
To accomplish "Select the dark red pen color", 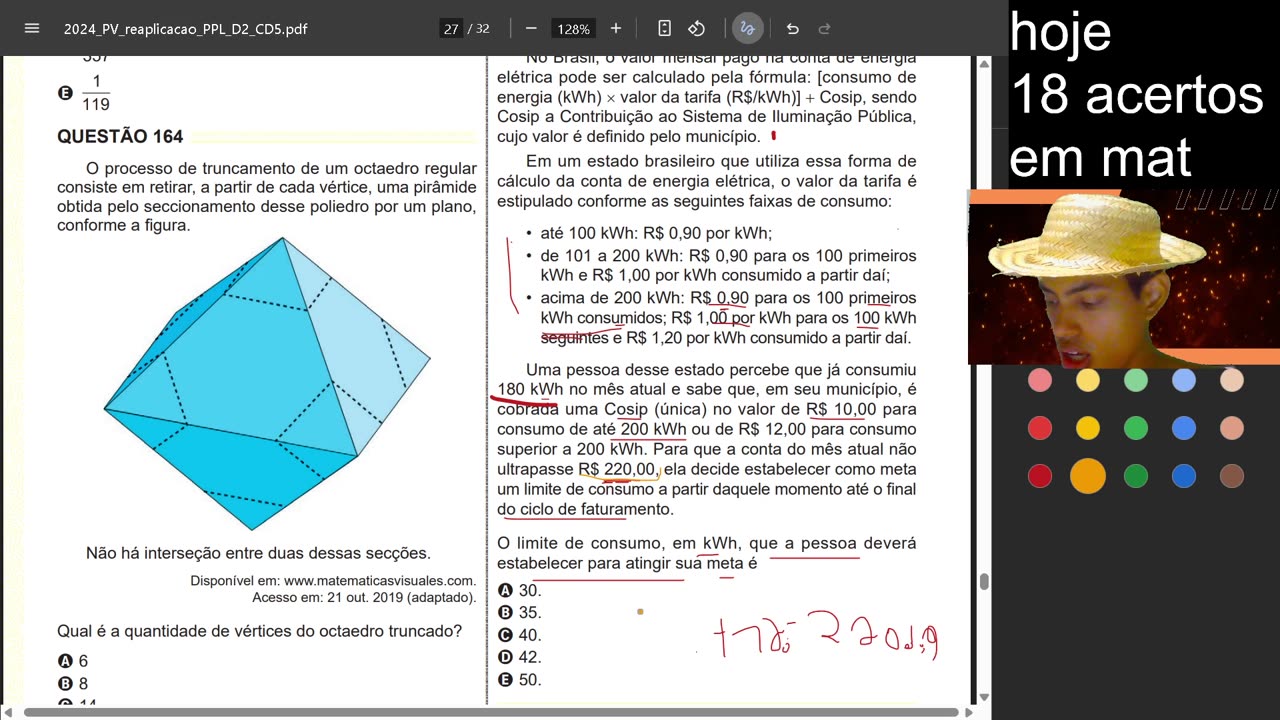I will coord(1040,476).
